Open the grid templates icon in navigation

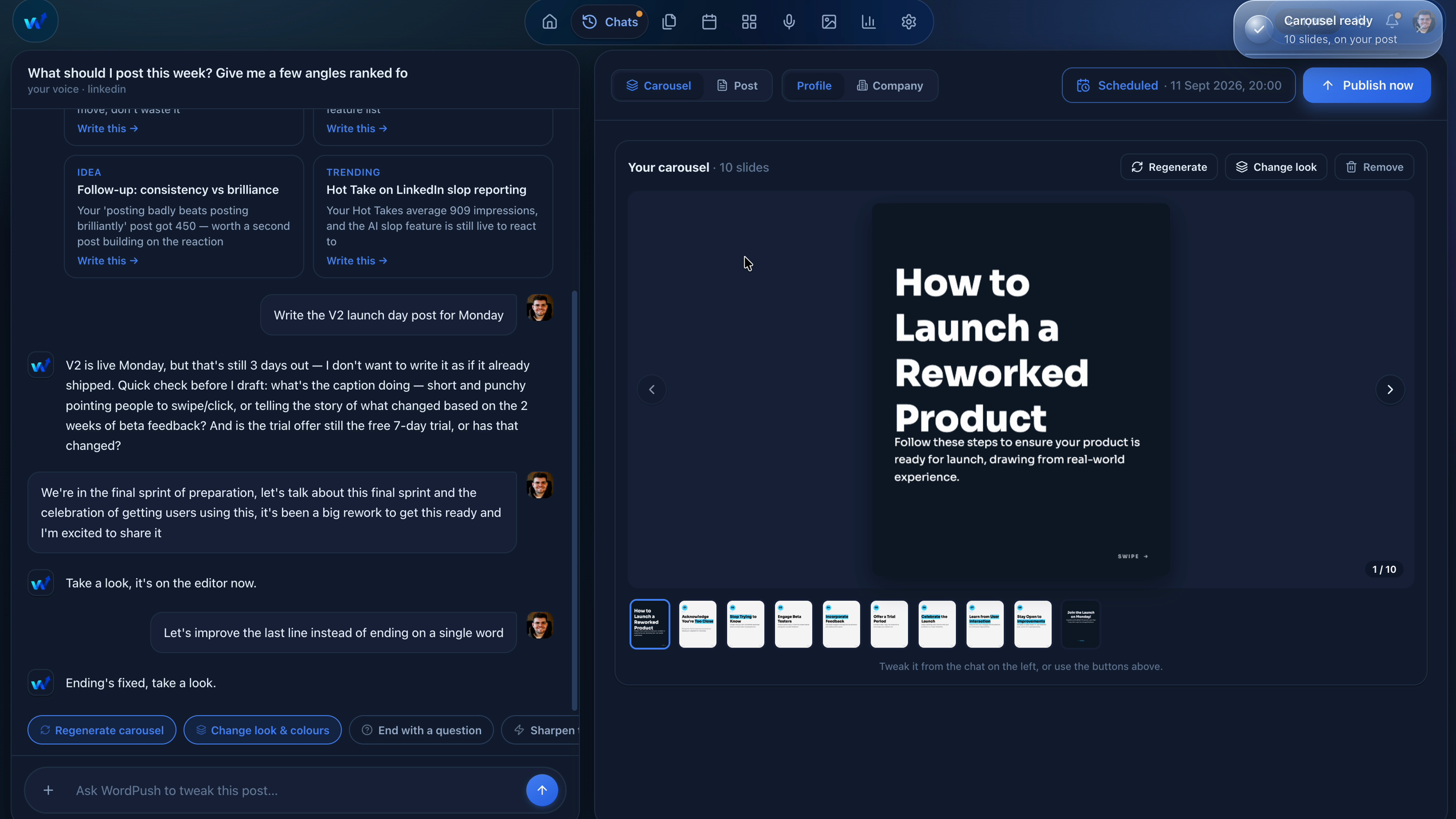[749, 22]
